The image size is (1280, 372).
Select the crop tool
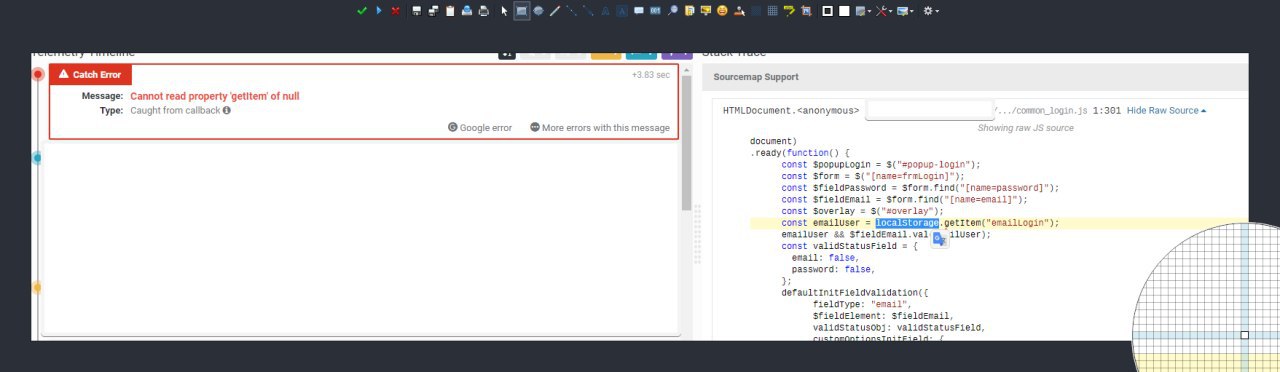click(806, 11)
